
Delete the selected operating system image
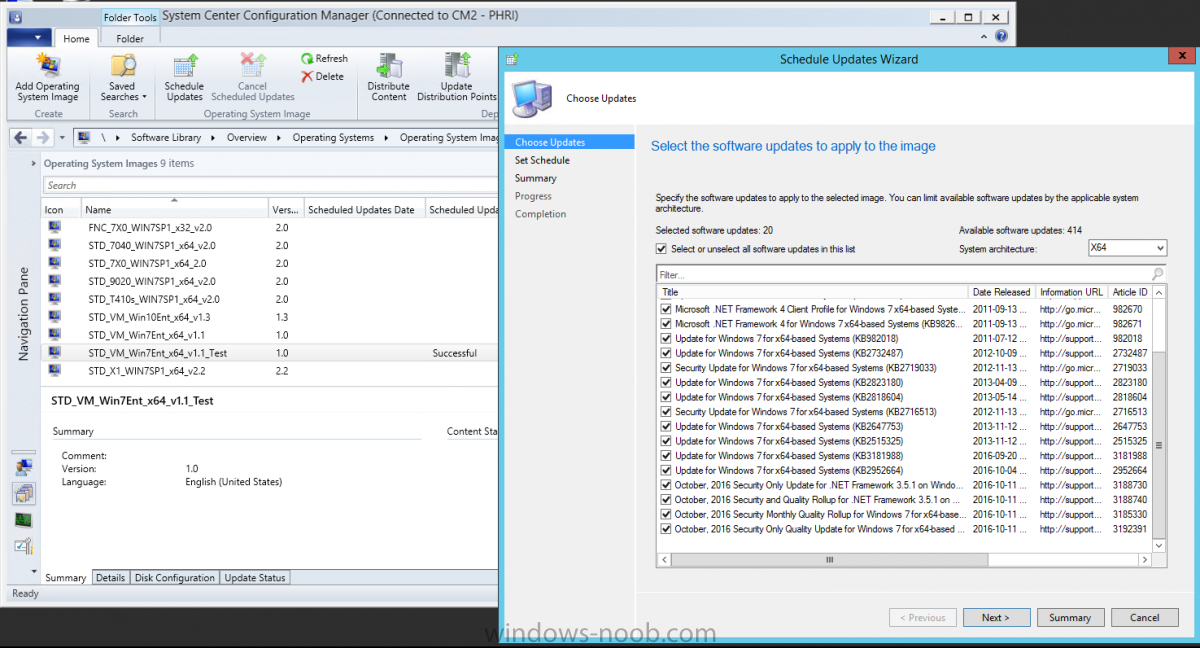(322, 76)
